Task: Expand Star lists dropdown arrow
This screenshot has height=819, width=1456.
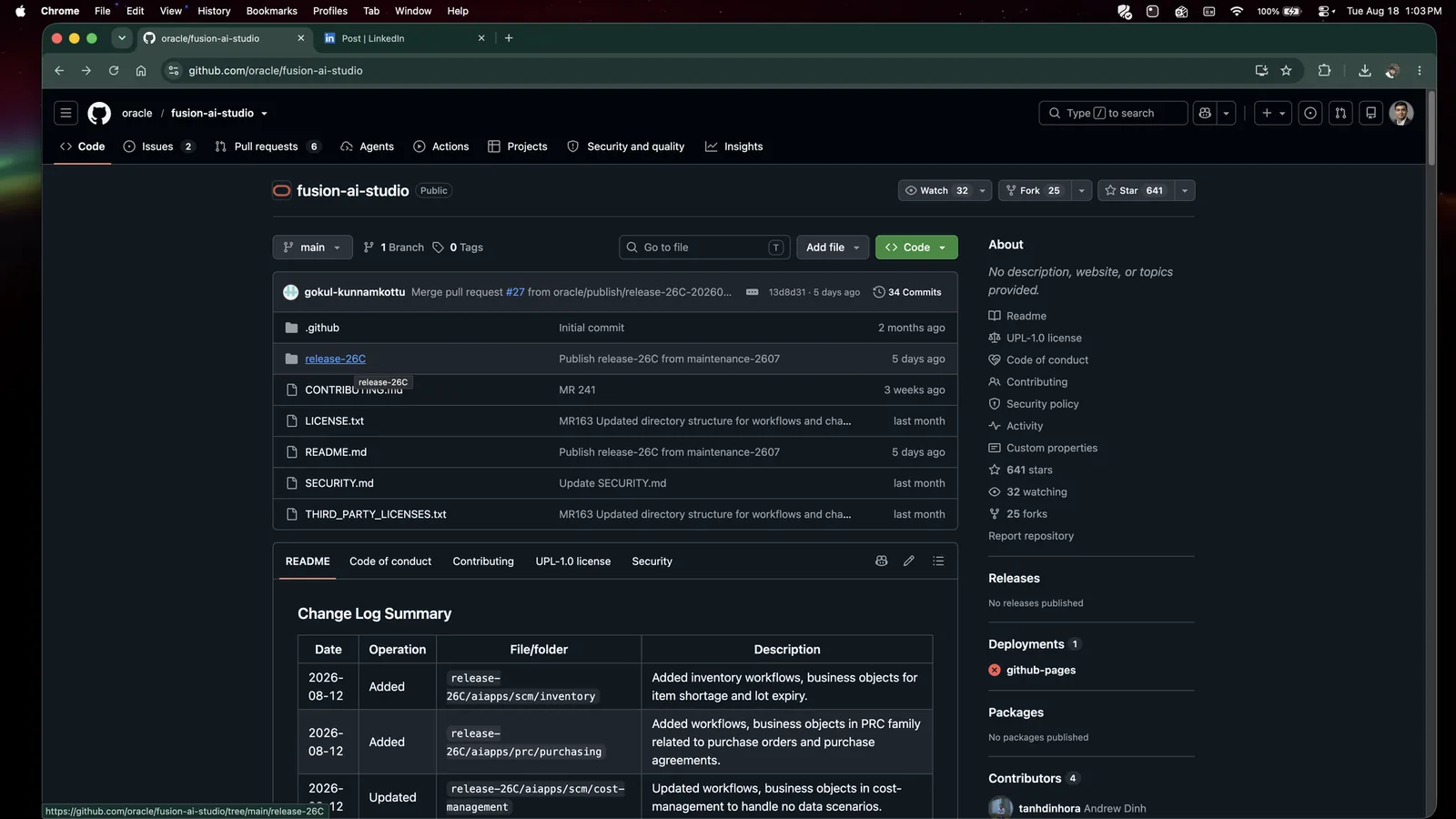Action: [x=1184, y=190]
